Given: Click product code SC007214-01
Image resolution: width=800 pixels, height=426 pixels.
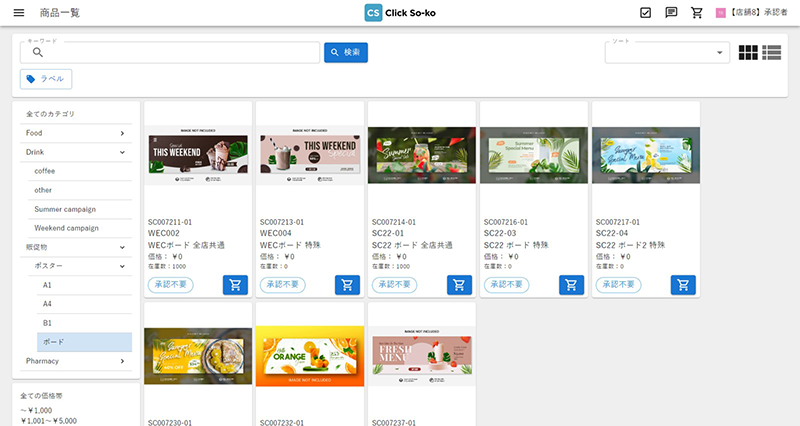Looking at the screenshot, I should pyautogui.click(x=394, y=222).
